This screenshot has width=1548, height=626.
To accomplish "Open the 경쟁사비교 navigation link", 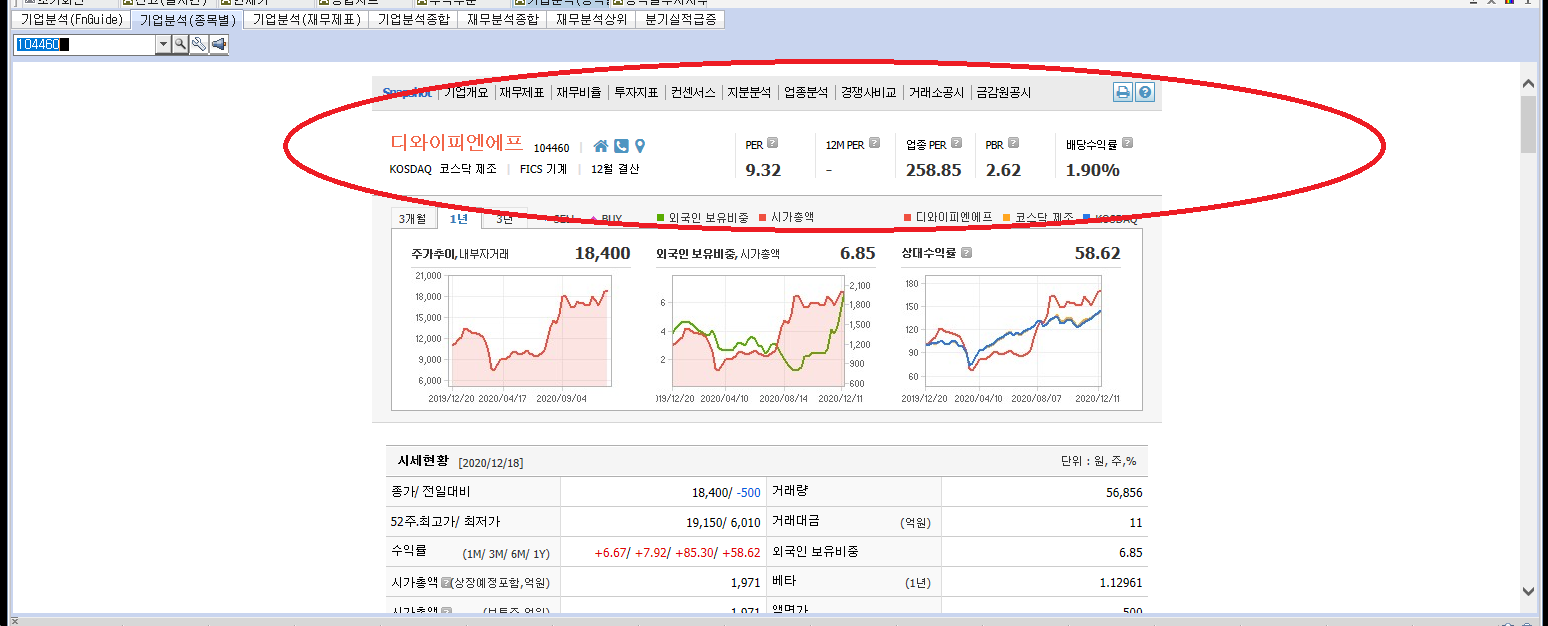I will click(868, 92).
